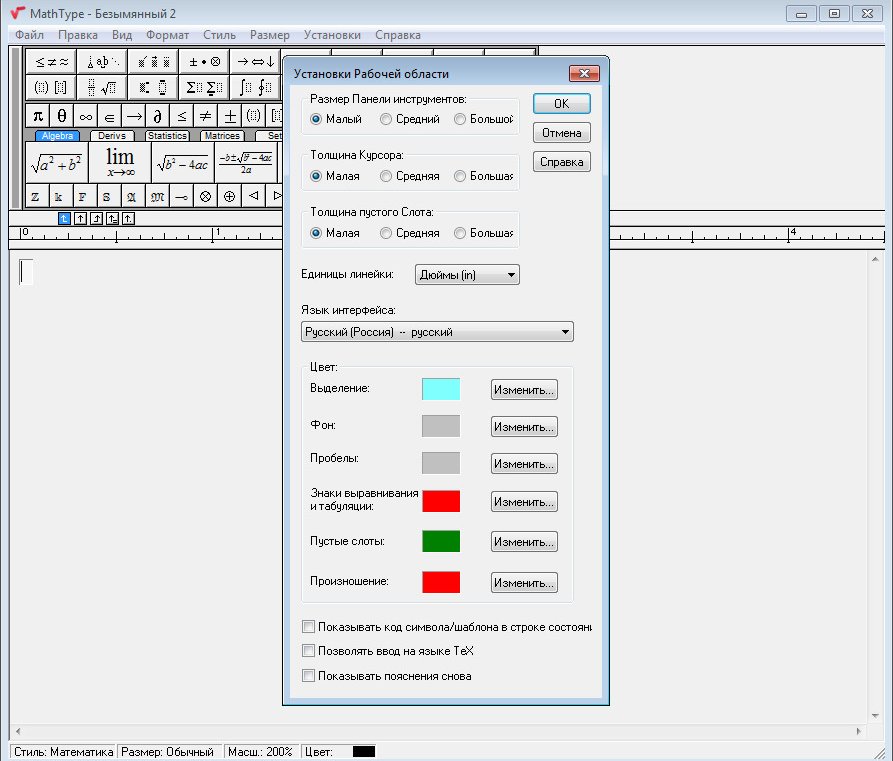Open the Правка menu
The image size is (893, 761).
click(x=77, y=35)
